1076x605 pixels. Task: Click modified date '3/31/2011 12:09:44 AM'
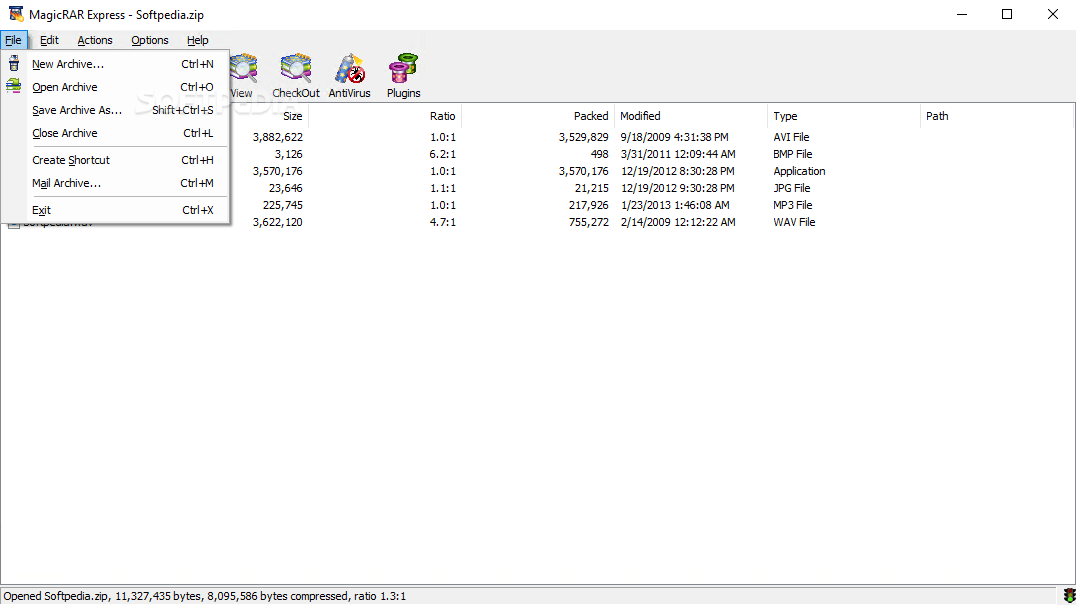coord(678,154)
